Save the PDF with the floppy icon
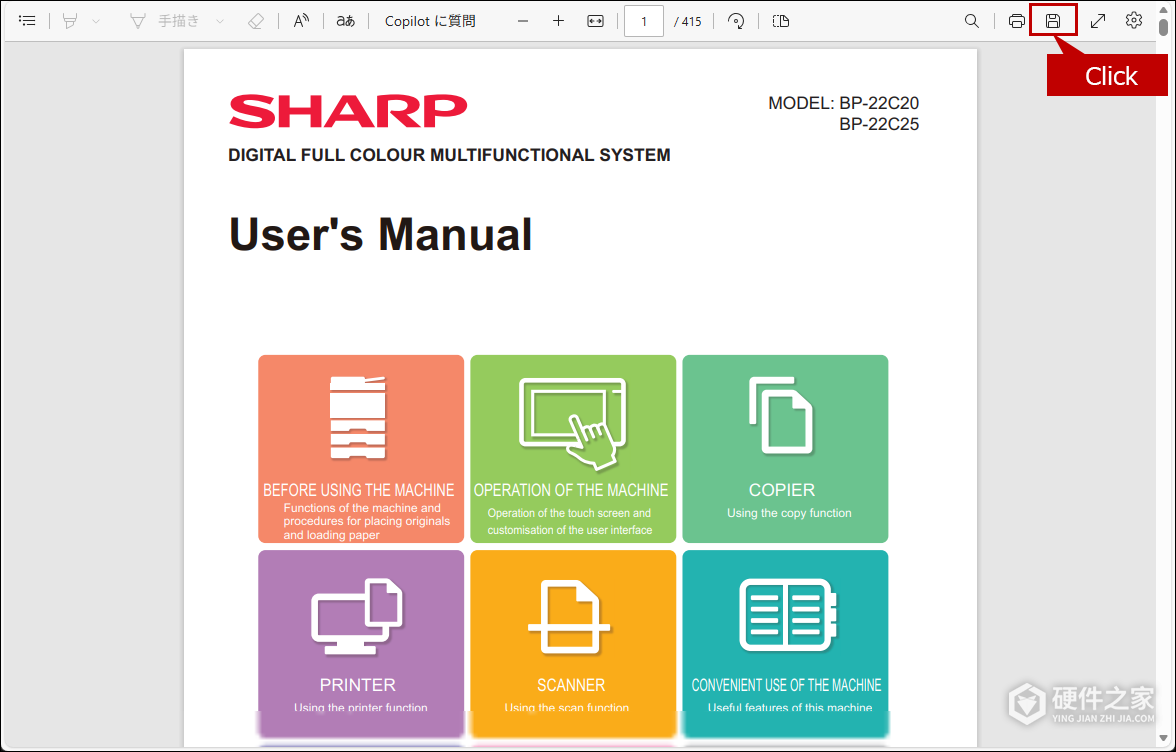 point(1053,21)
